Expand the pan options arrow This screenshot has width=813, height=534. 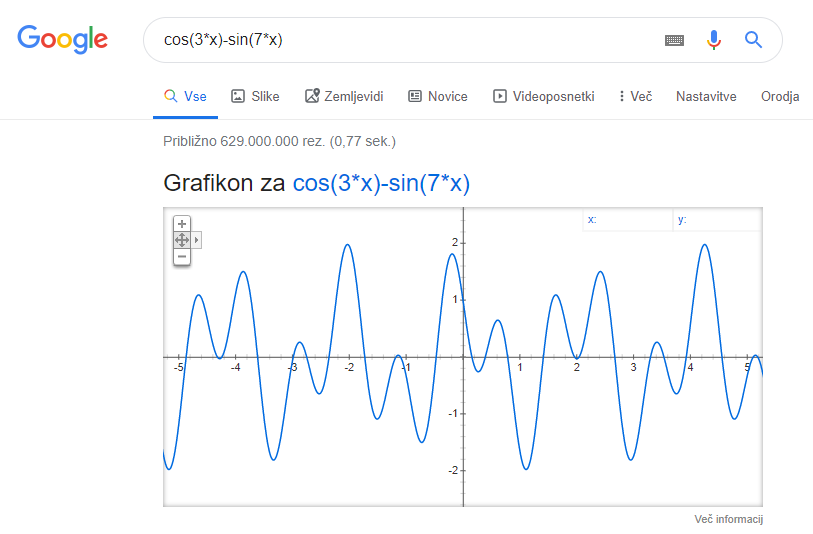pyautogui.click(x=196, y=240)
